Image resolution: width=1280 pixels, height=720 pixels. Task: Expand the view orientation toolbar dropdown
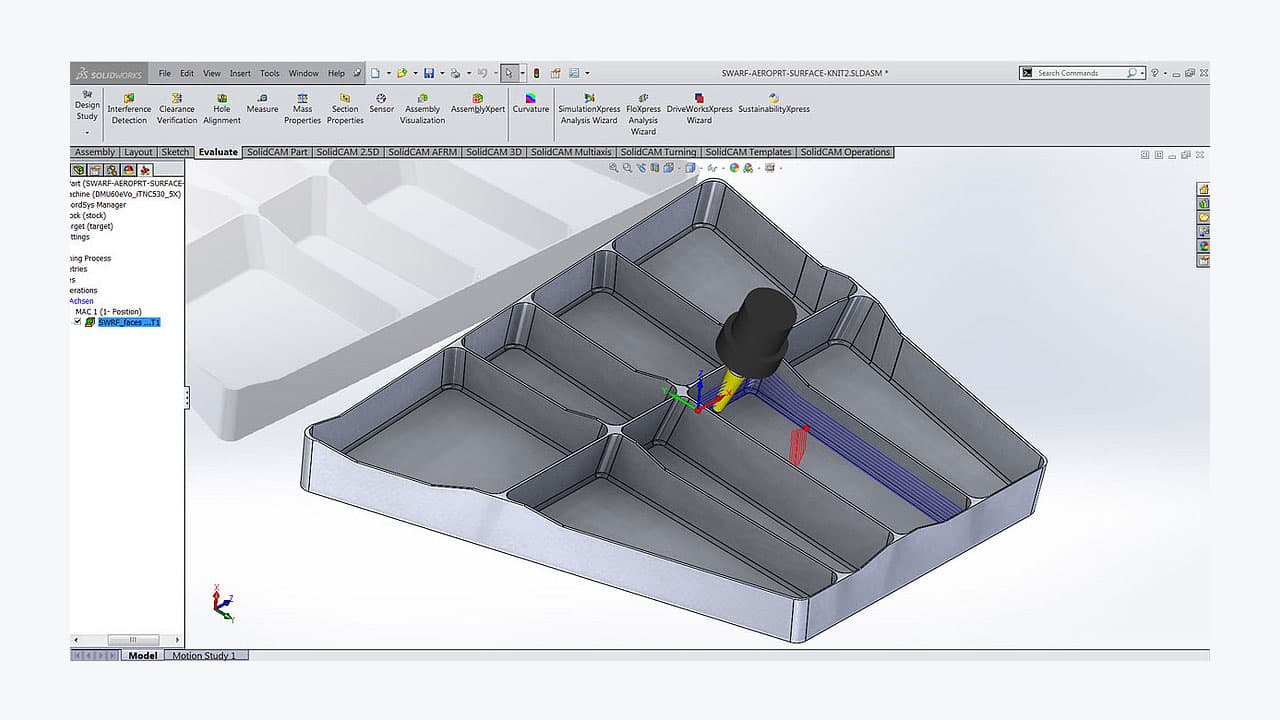(700, 169)
